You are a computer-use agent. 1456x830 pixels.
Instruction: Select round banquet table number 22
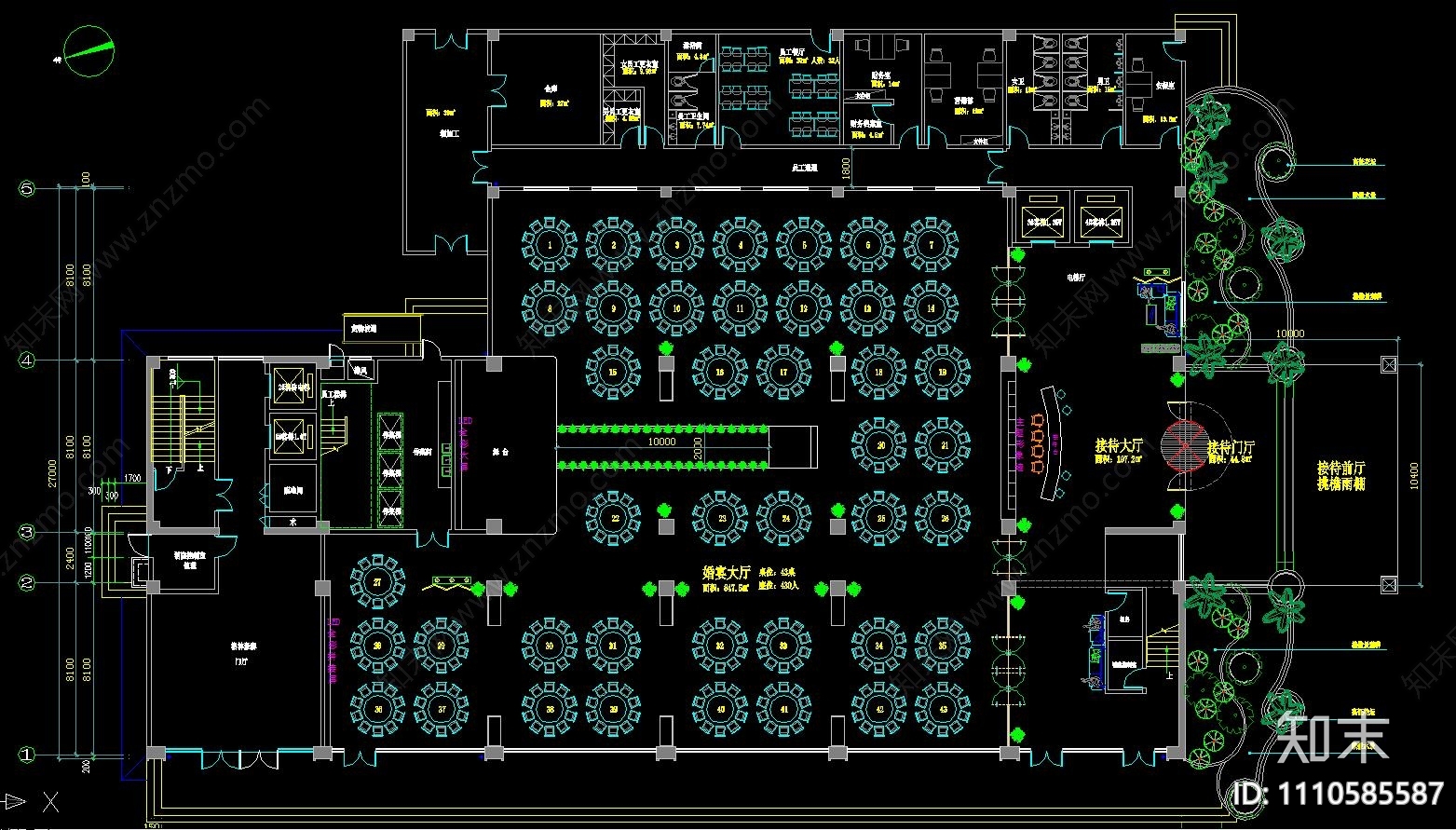(613, 518)
